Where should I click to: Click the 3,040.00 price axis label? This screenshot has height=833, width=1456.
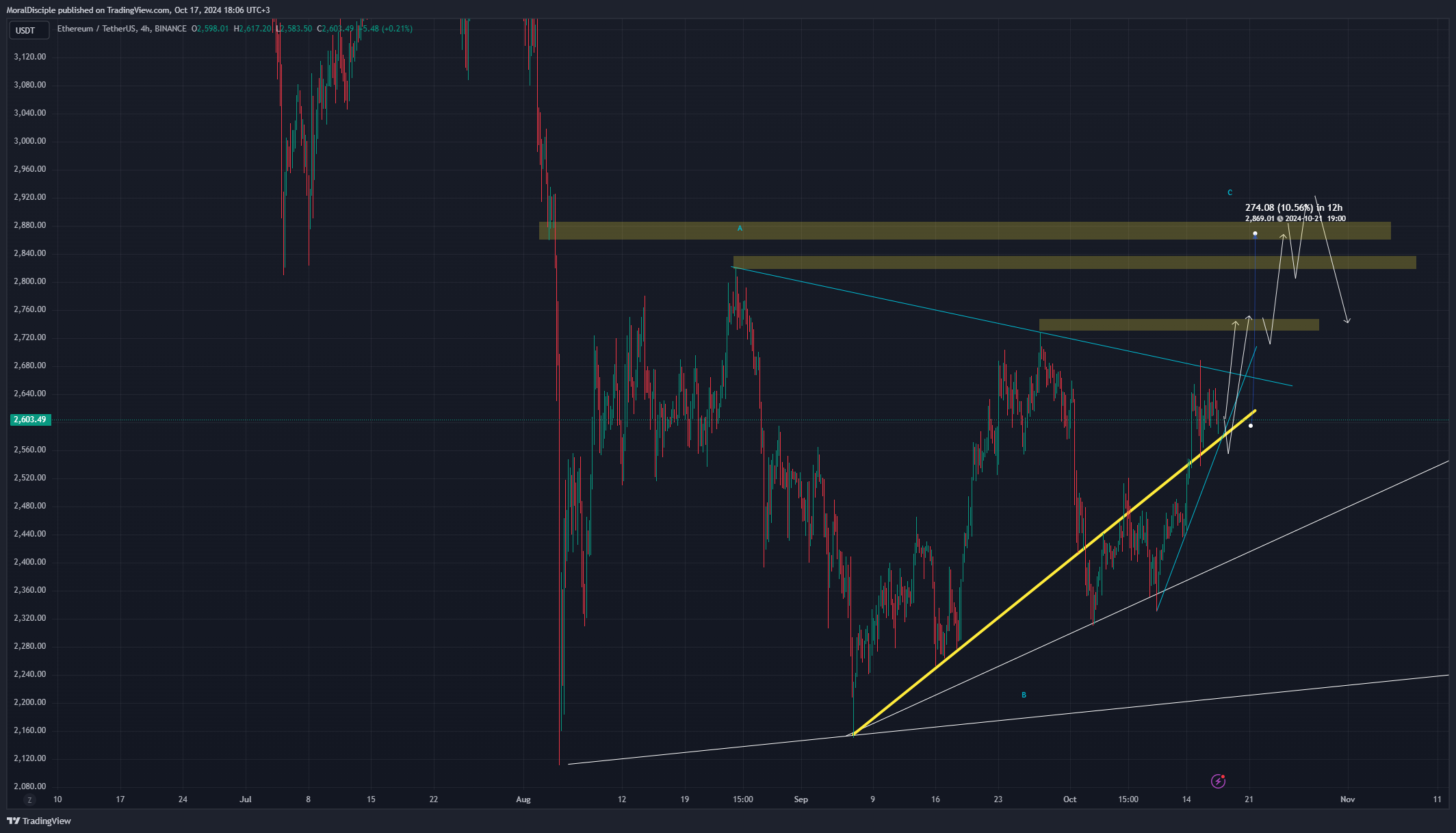point(30,113)
